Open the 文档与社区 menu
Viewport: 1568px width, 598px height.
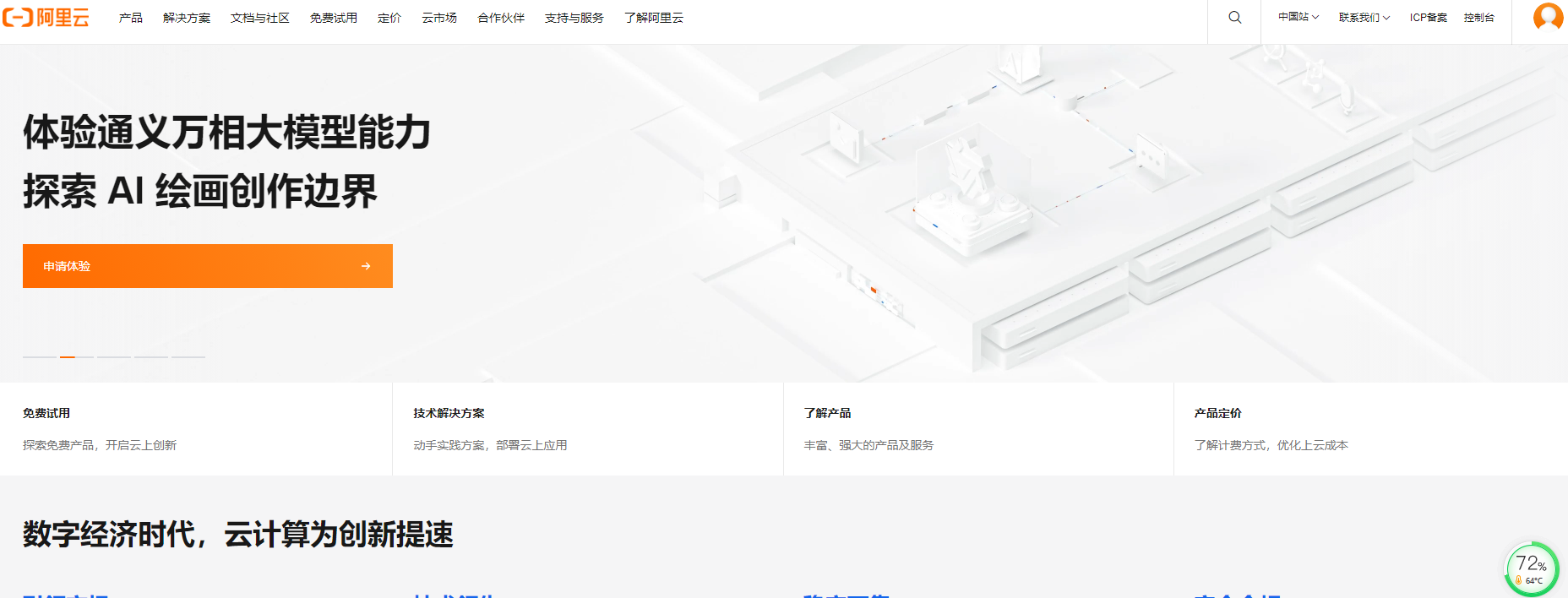tap(260, 18)
